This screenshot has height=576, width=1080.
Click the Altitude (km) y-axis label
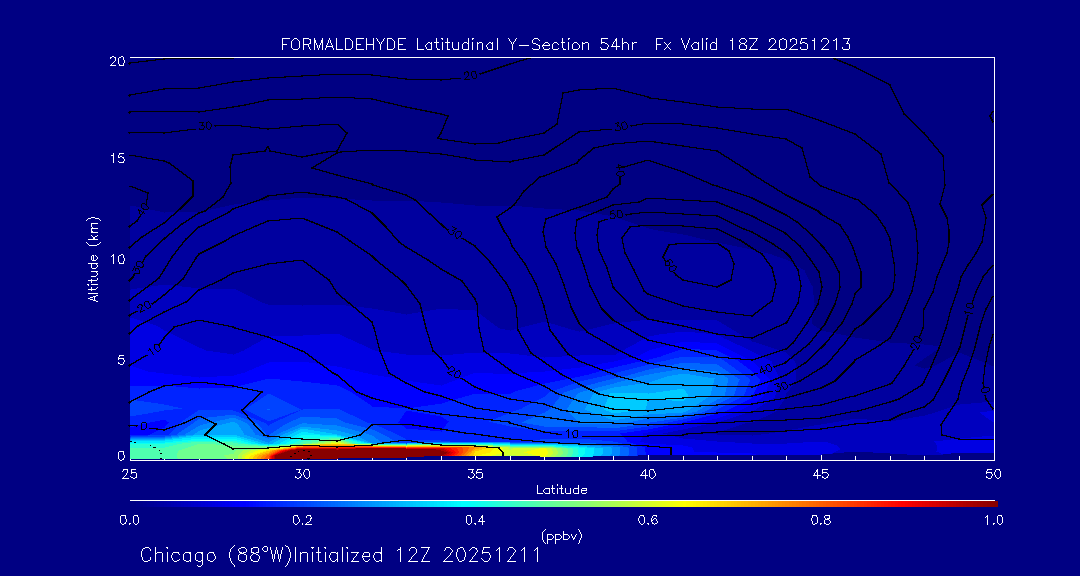coord(94,259)
